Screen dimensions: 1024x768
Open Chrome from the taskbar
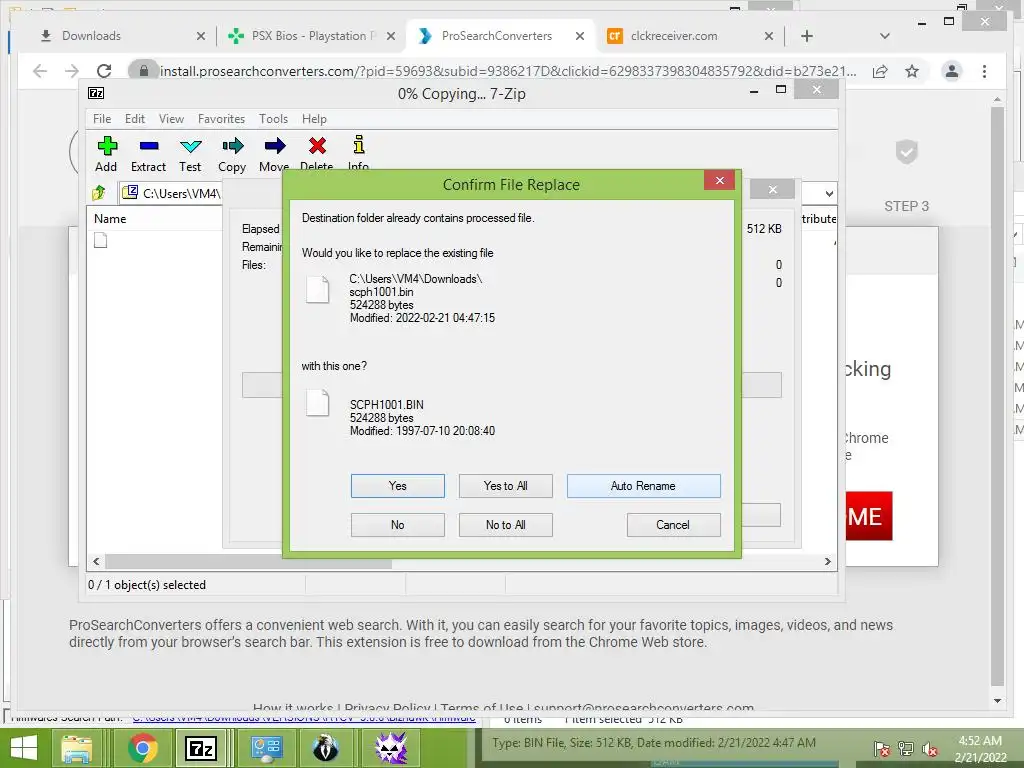click(x=143, y=748)
